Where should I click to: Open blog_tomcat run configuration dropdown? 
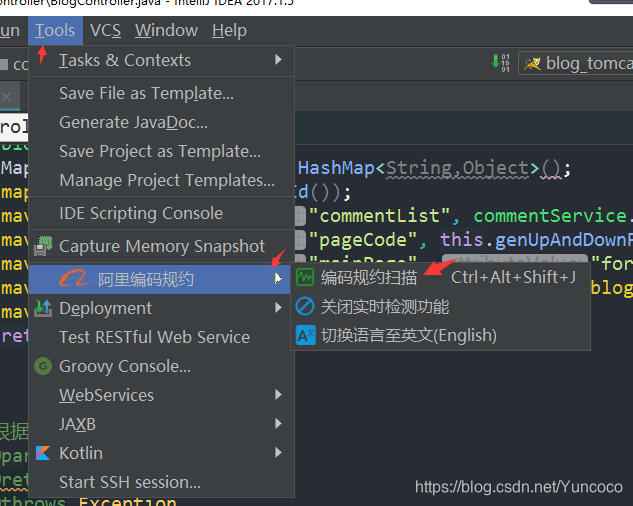tap(576, 63)
